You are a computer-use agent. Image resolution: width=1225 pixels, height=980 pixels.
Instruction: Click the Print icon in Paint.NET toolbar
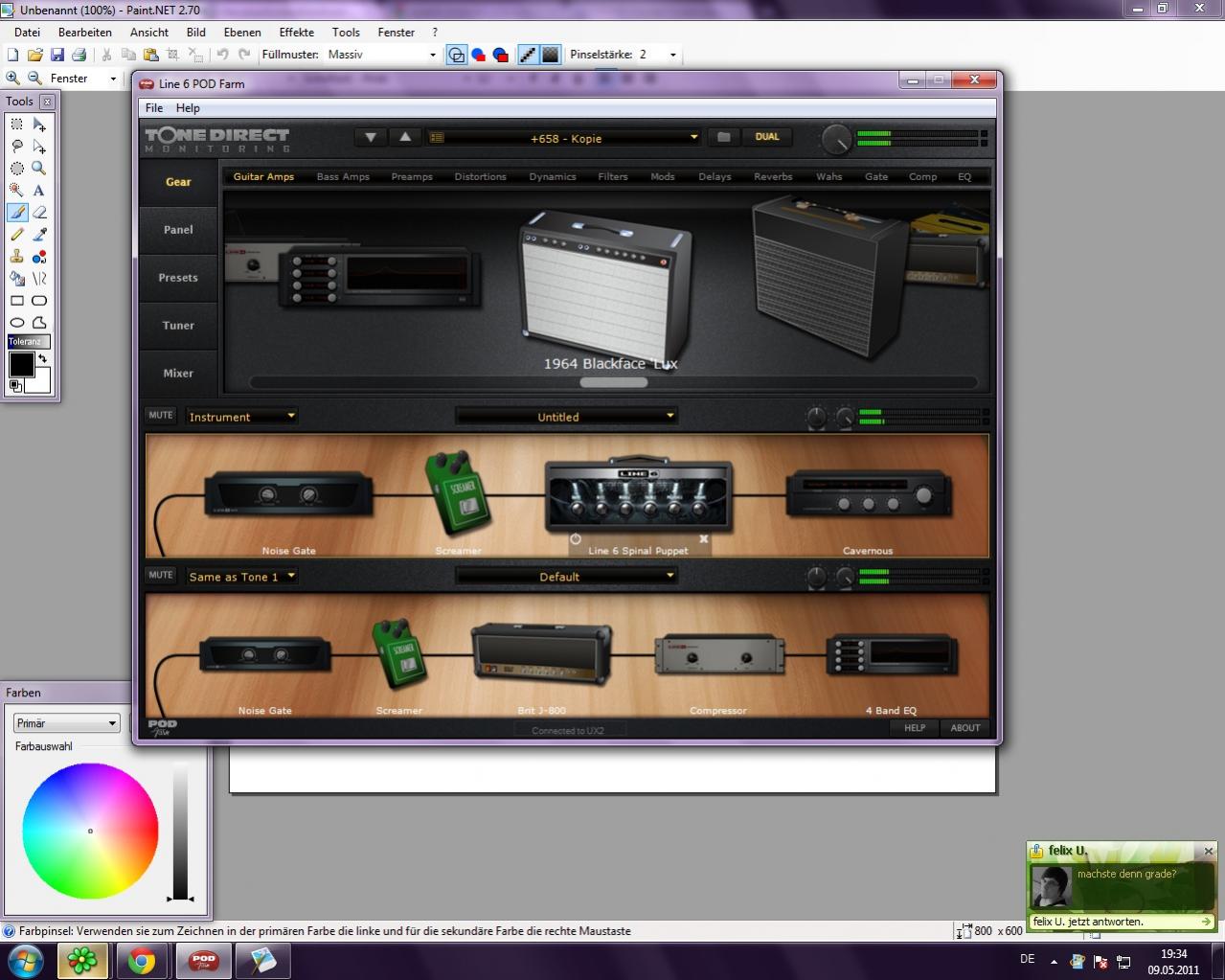[79, 55]
